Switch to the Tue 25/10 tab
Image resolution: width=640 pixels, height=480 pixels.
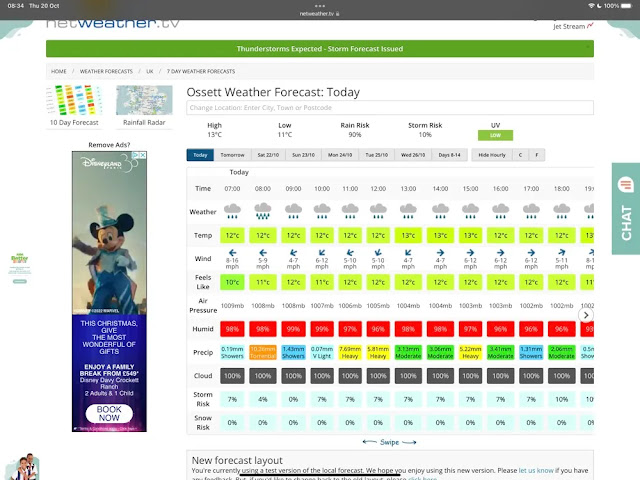(x=376, y=155)
